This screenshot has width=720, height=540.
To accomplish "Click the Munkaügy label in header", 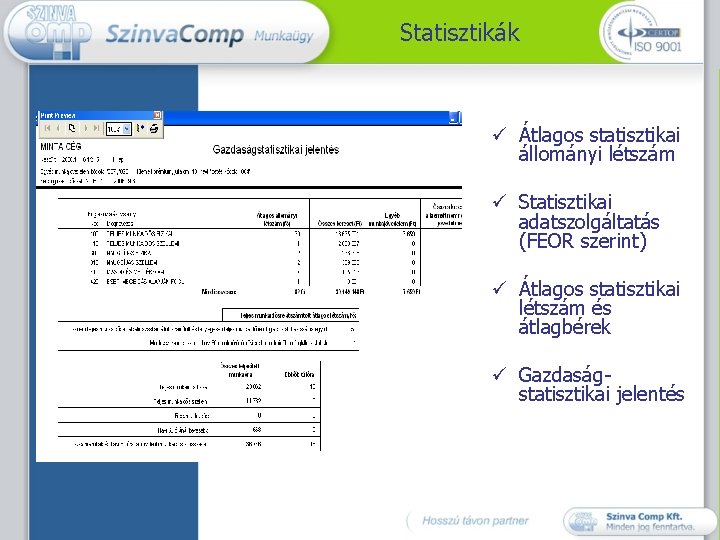I will [x=283, y=36].
